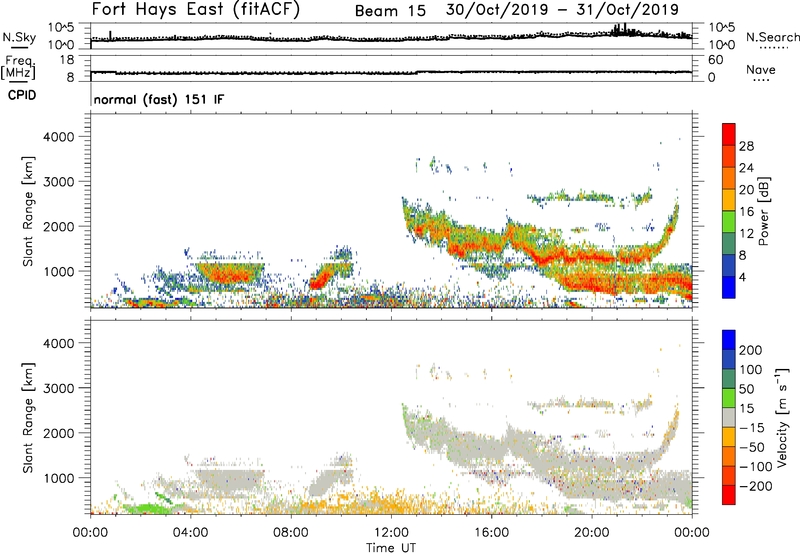The height and width of the screenshot is (554, 800).
Task: Click the "Slant Range [km]" label of the velocity panel
Action: pyautogui.click(x=28, y=418)
